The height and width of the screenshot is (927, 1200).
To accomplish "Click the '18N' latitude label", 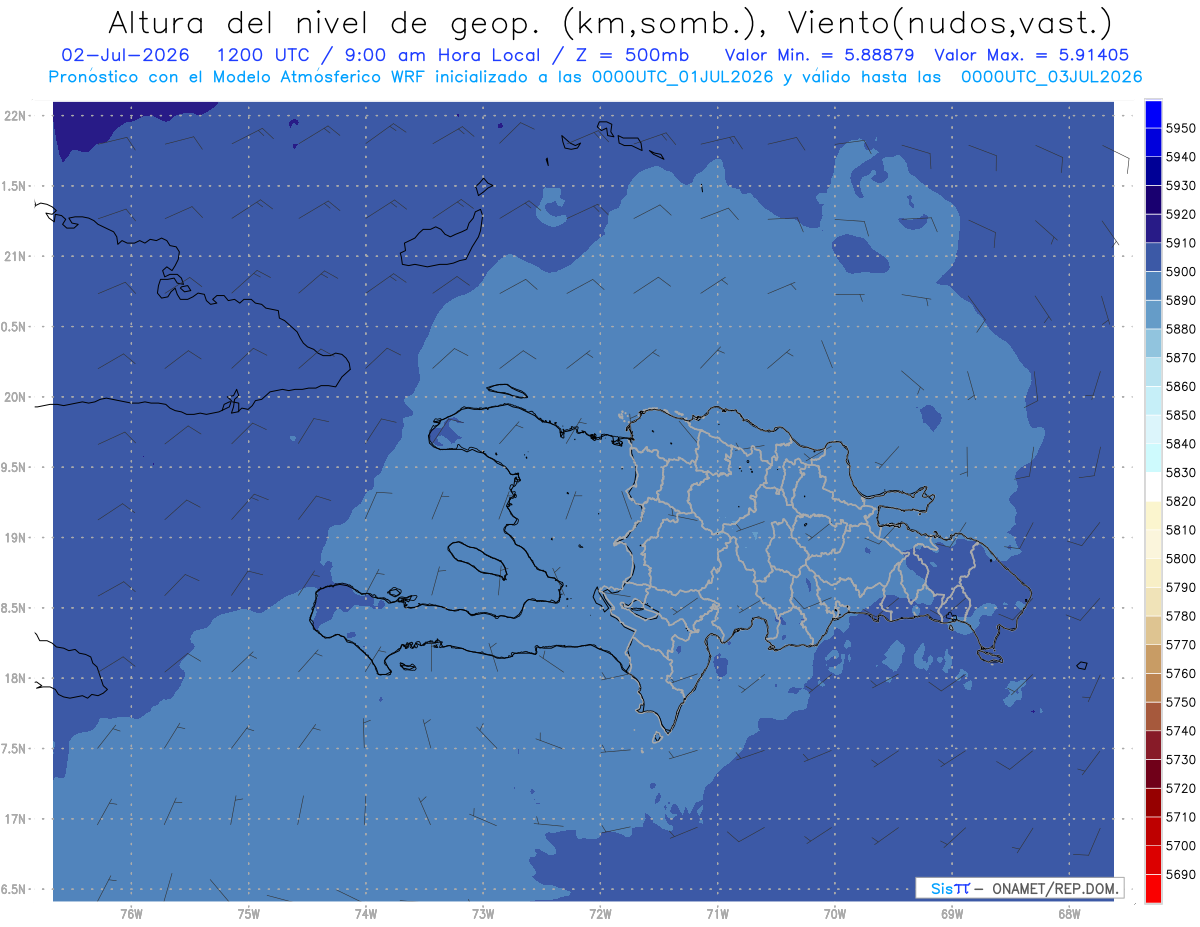I will 15,678.
